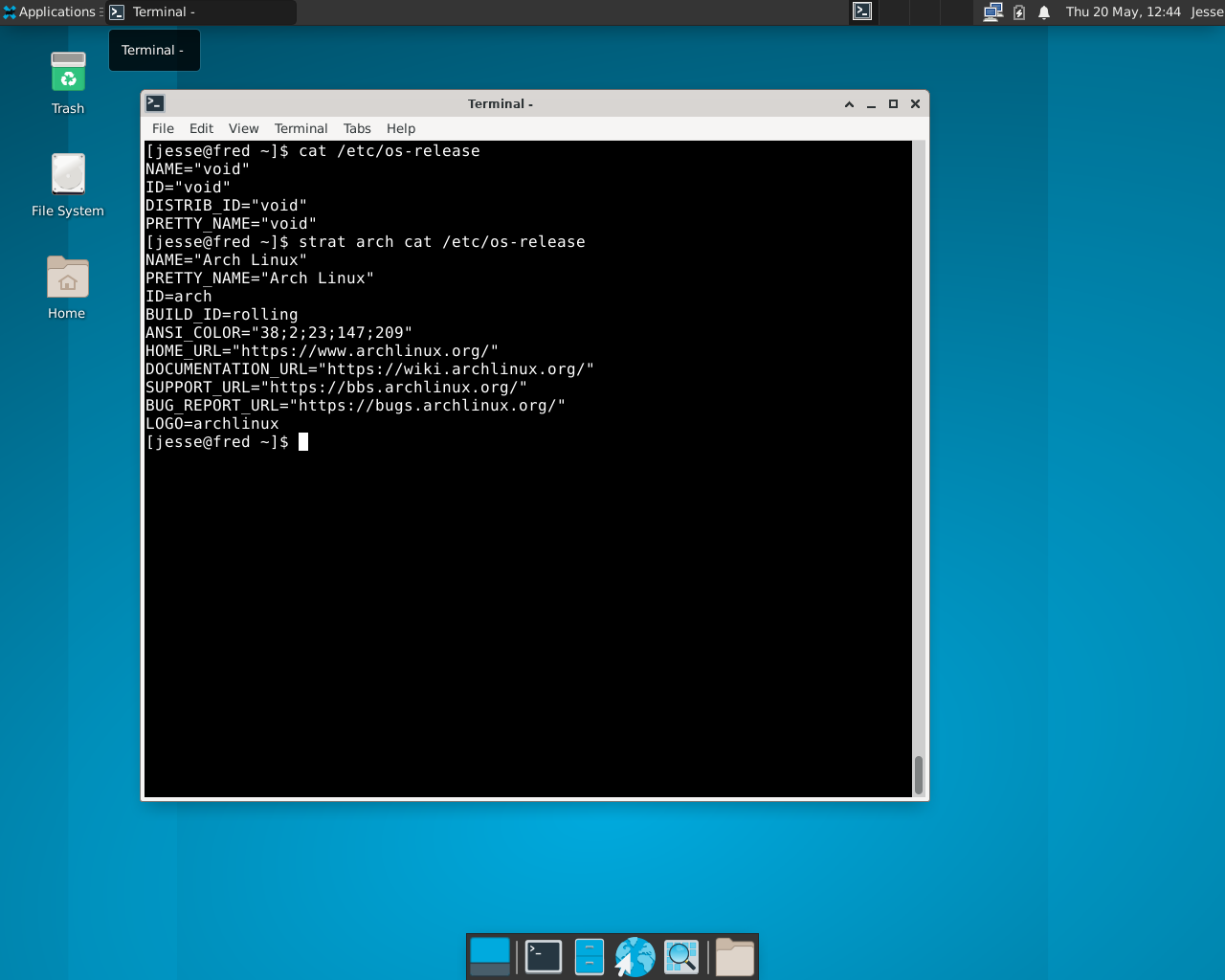Screen dimensions: 1225x980
Task: Click the HOME_URL archlinux.org line
Action: [x=322, y=351]
